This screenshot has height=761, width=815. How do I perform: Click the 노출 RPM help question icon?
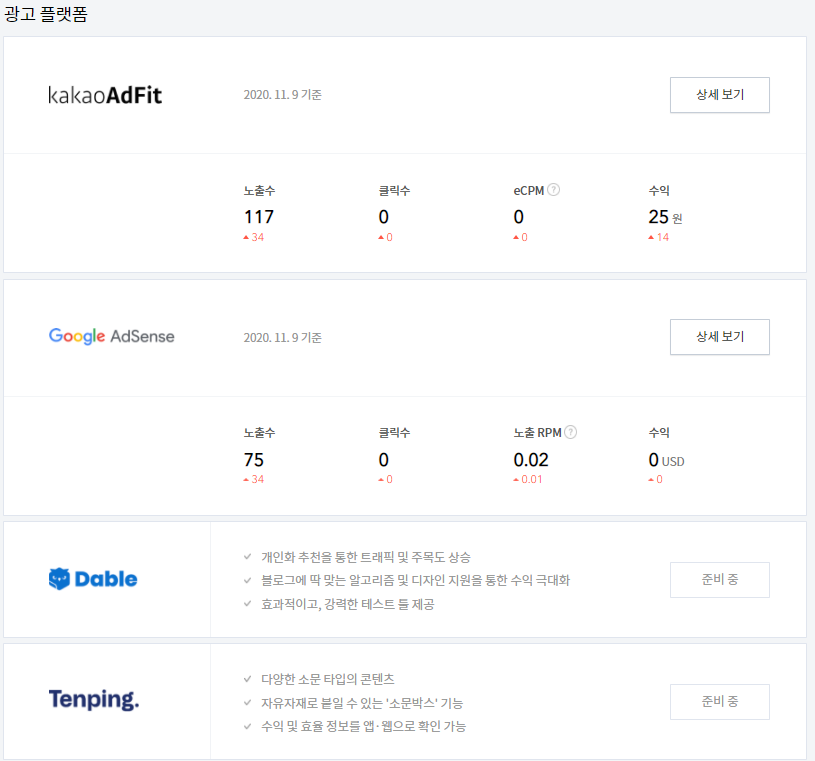point(571,432)
